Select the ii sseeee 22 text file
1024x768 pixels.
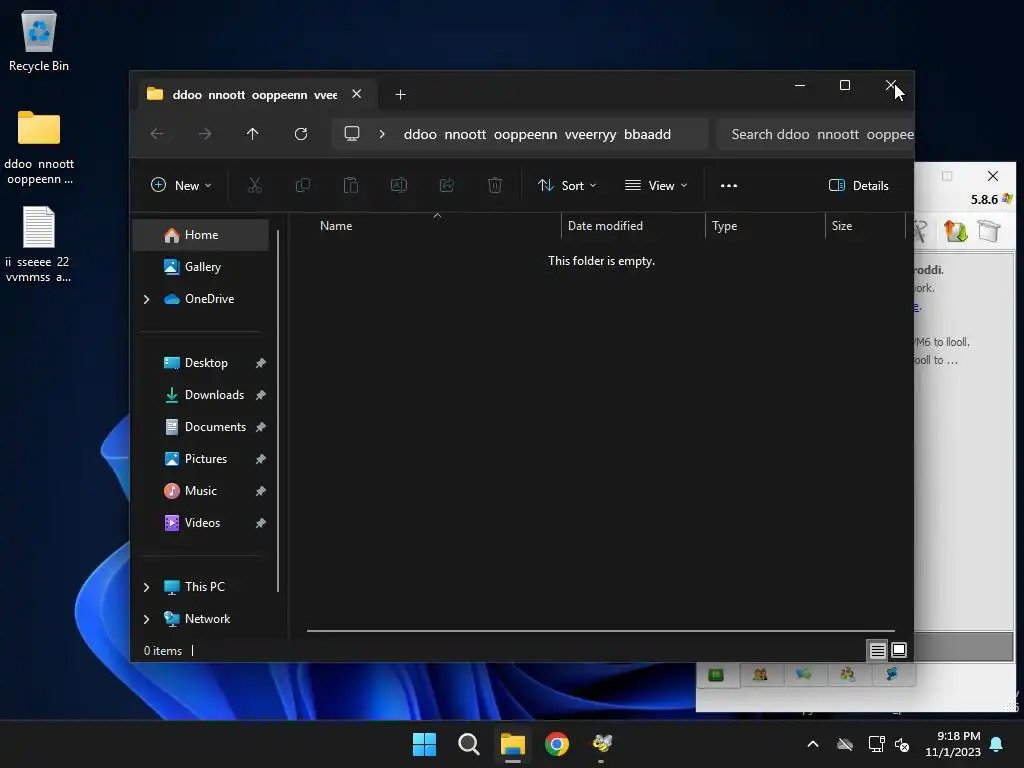(x=39, y=245)
